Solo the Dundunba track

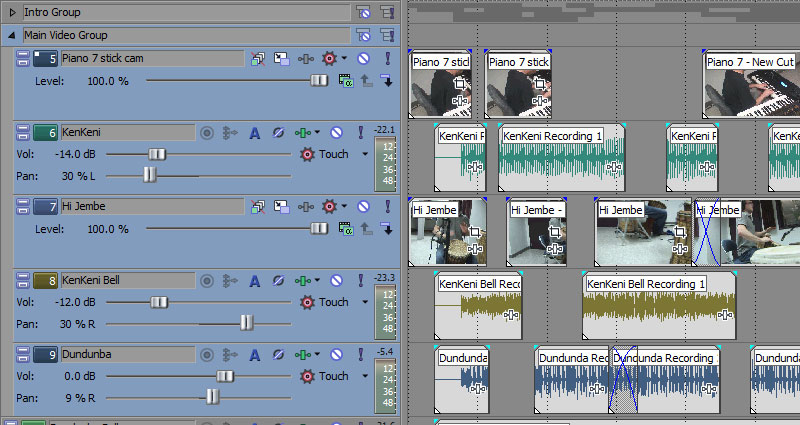361,355
